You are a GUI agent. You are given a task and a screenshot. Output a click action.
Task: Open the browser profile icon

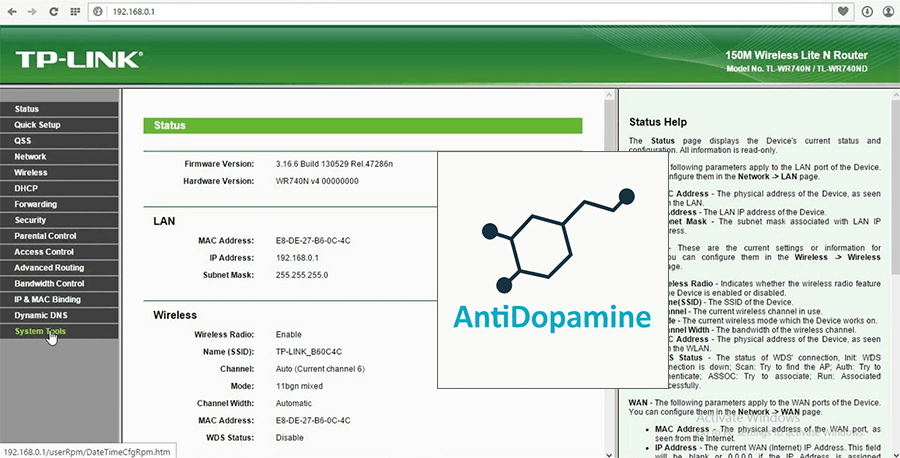click(889, 11)
